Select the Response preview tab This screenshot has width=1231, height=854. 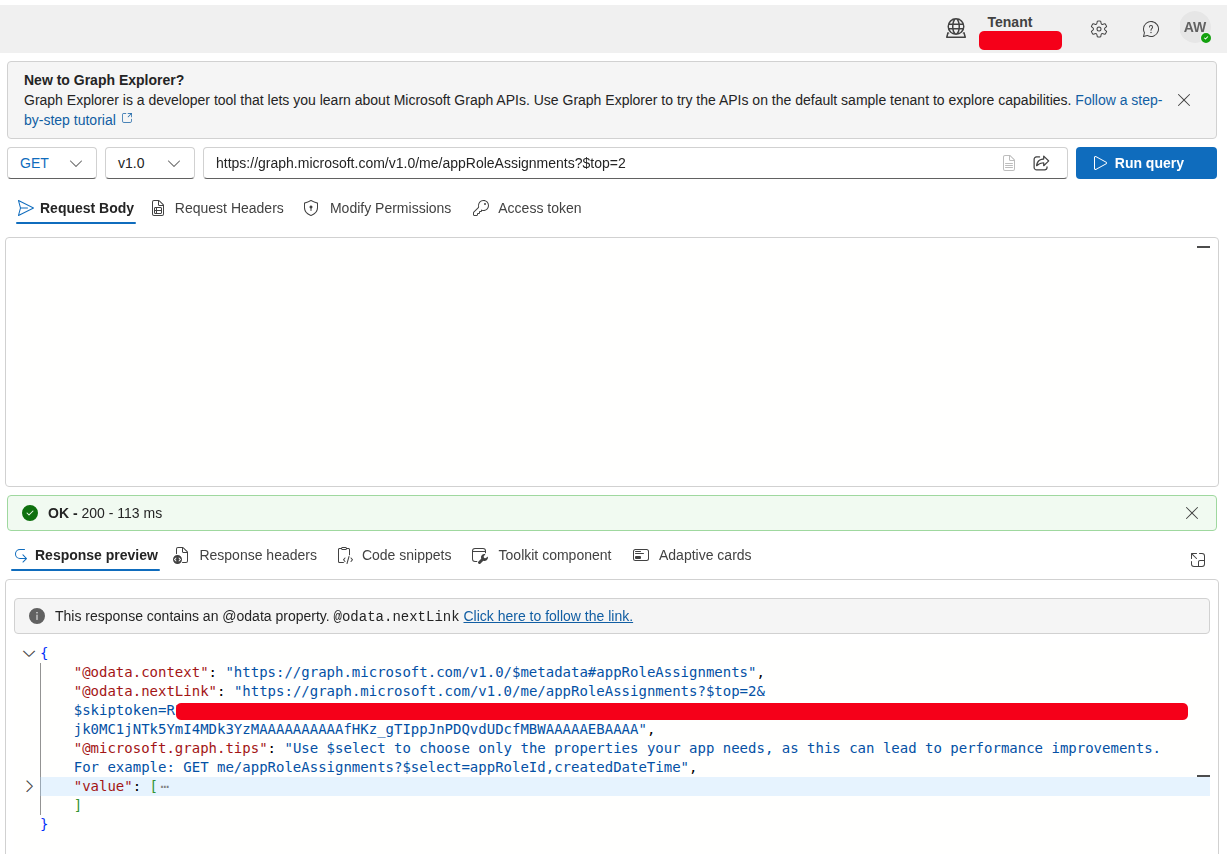[86, 555]
